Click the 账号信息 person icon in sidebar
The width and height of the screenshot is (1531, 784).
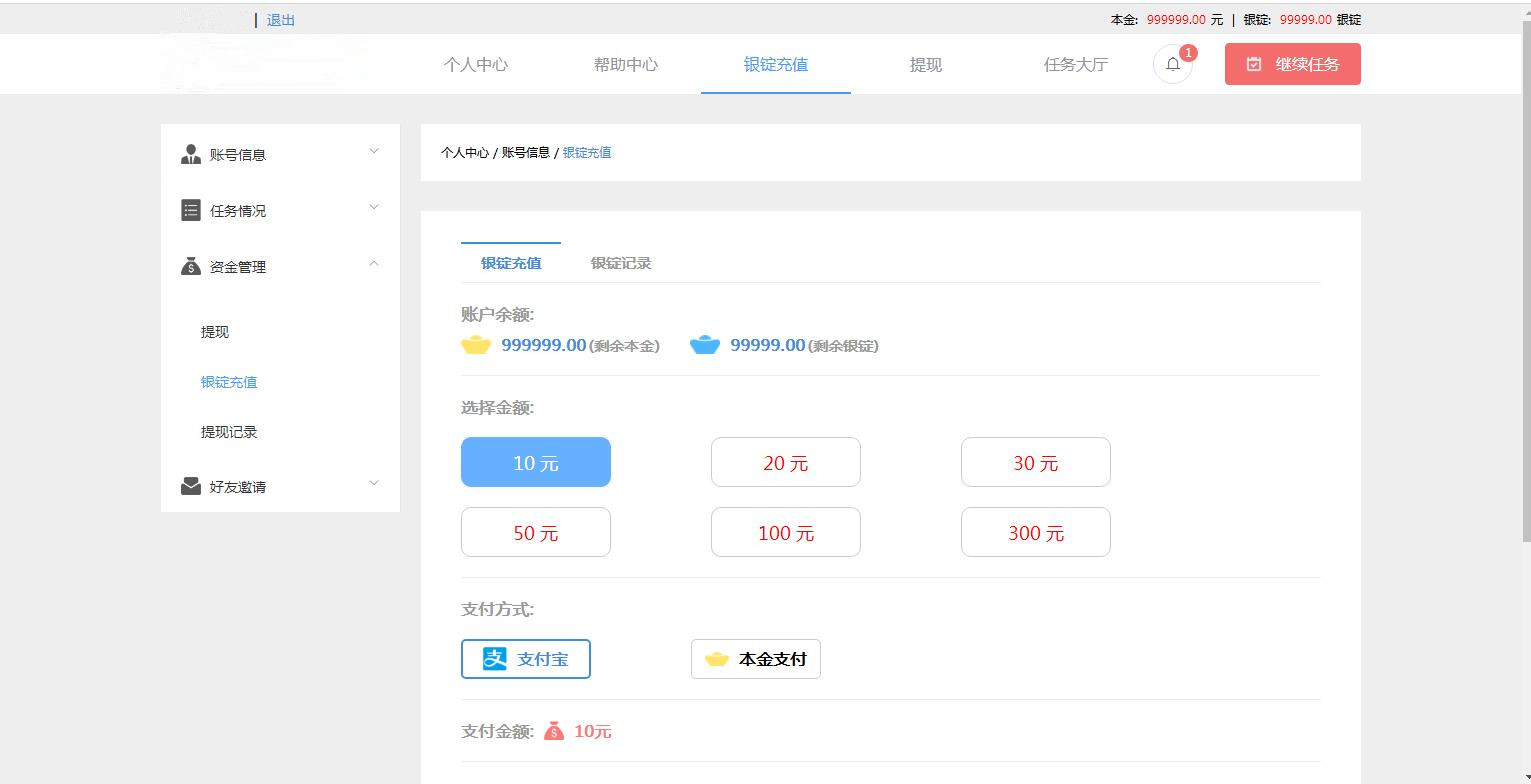click(x=191, y=154)
